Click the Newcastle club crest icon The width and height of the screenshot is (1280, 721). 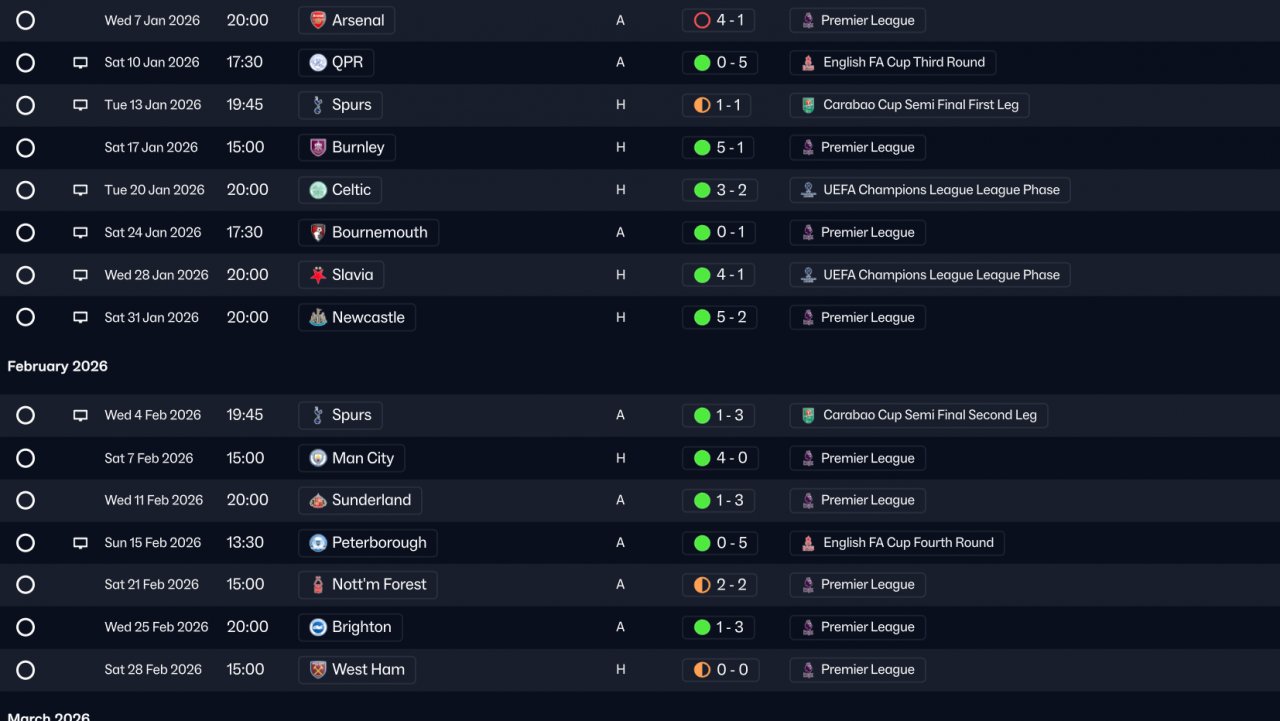(318, 318)
